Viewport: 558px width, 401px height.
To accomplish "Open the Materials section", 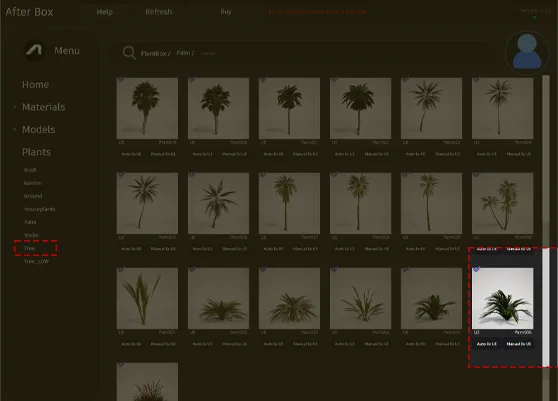I will 43,107.
